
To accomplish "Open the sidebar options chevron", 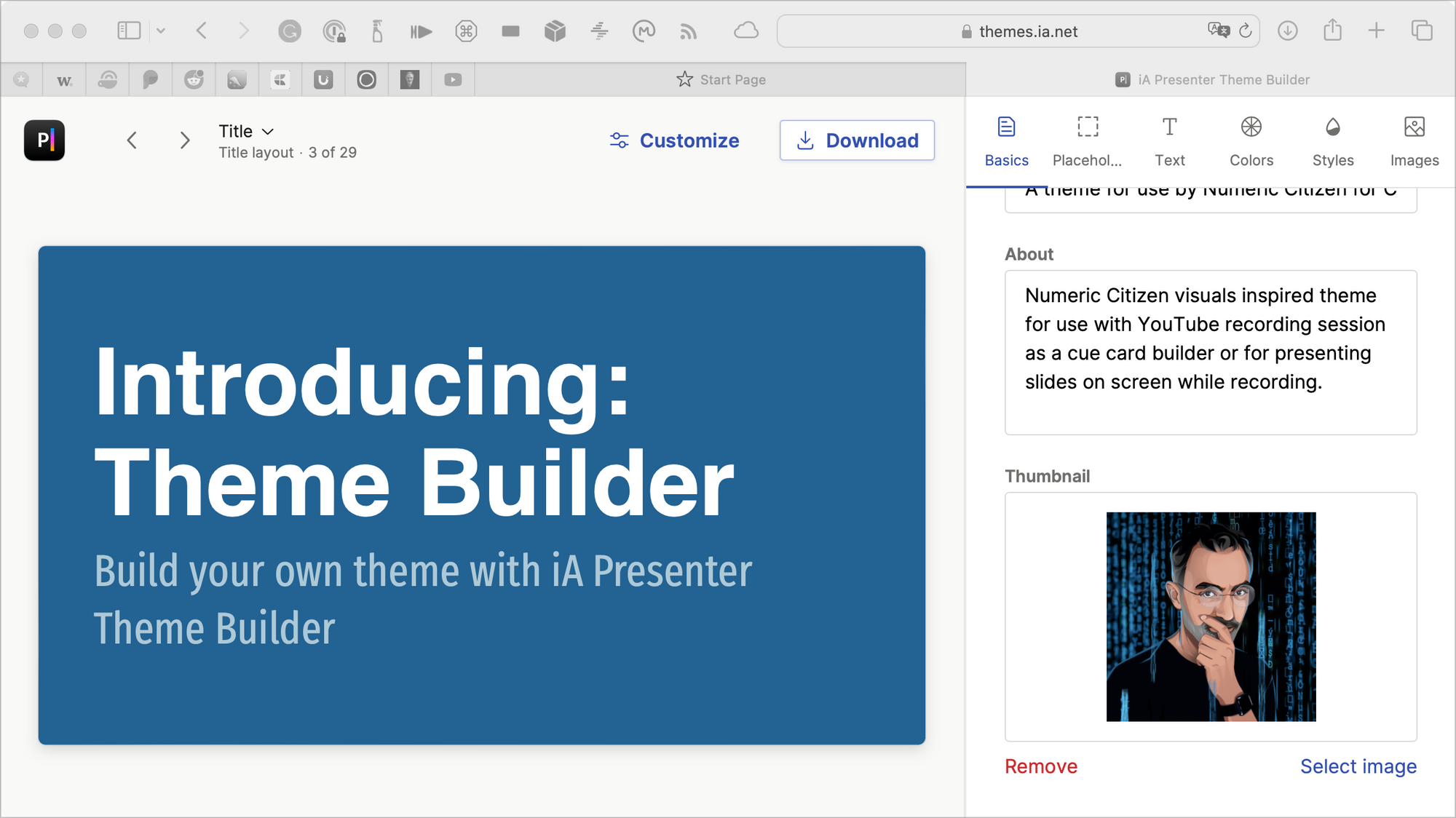I will 161,31.
